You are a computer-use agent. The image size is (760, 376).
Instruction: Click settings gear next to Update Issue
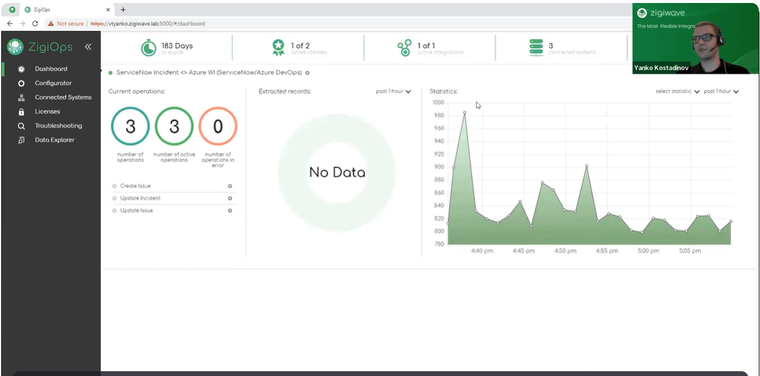(x=230, y=211)
